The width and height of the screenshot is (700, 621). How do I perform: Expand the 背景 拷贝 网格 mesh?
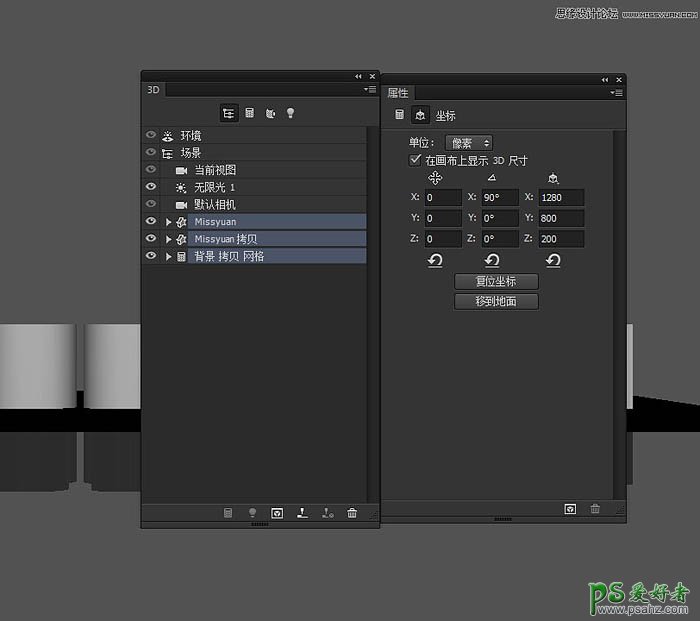point(168,257)
